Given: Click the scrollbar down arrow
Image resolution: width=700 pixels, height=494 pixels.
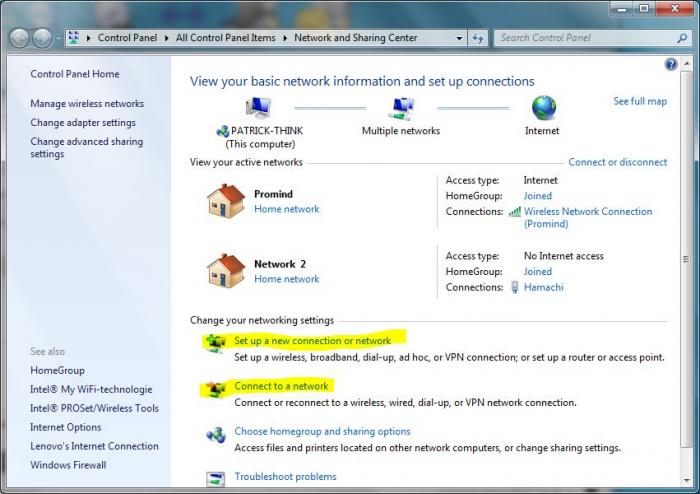Looking at the screenshot, I should pyautogui.click(x=686, y=481).
